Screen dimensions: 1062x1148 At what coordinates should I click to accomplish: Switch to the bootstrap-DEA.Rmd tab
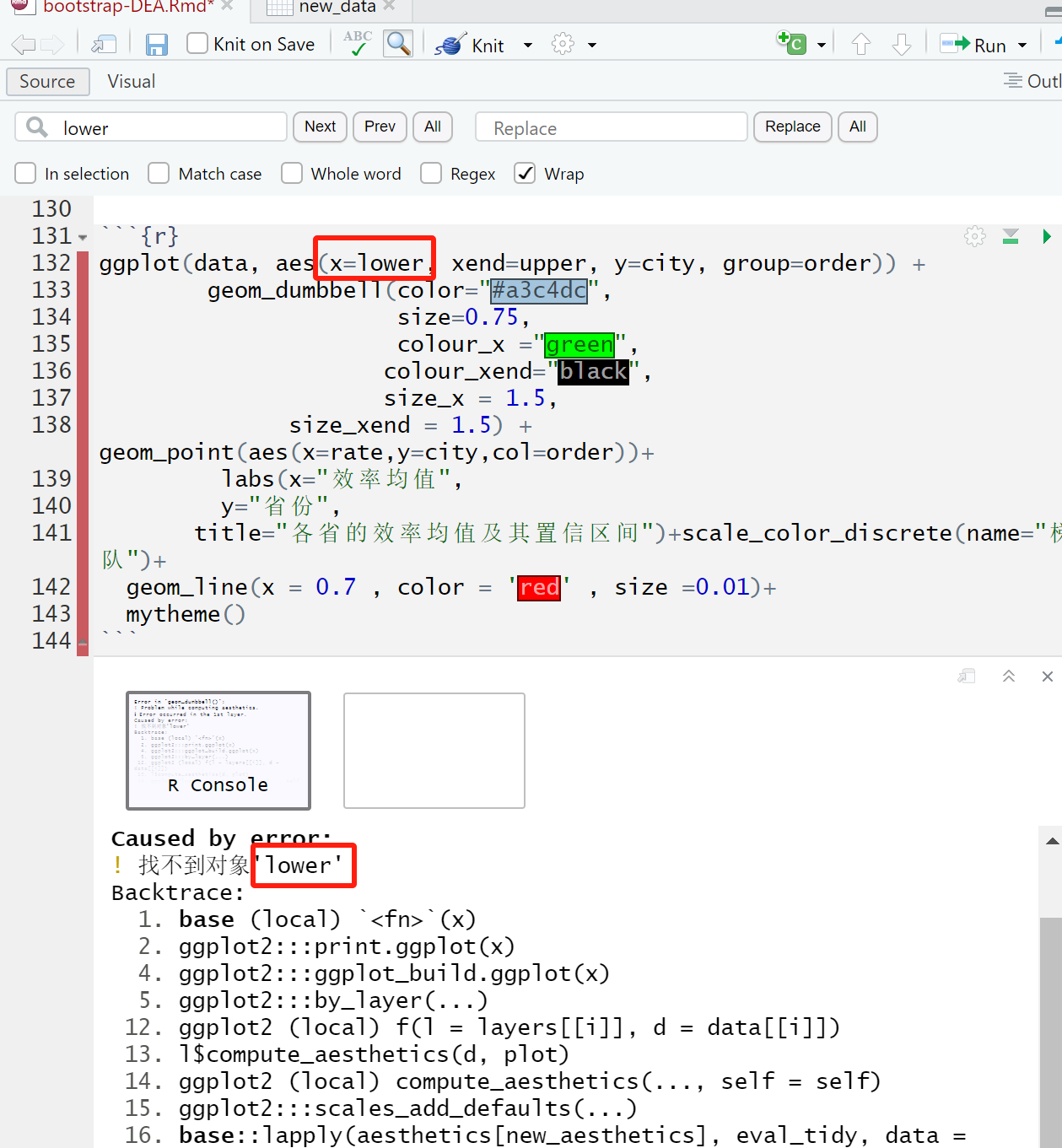point(127,7)
